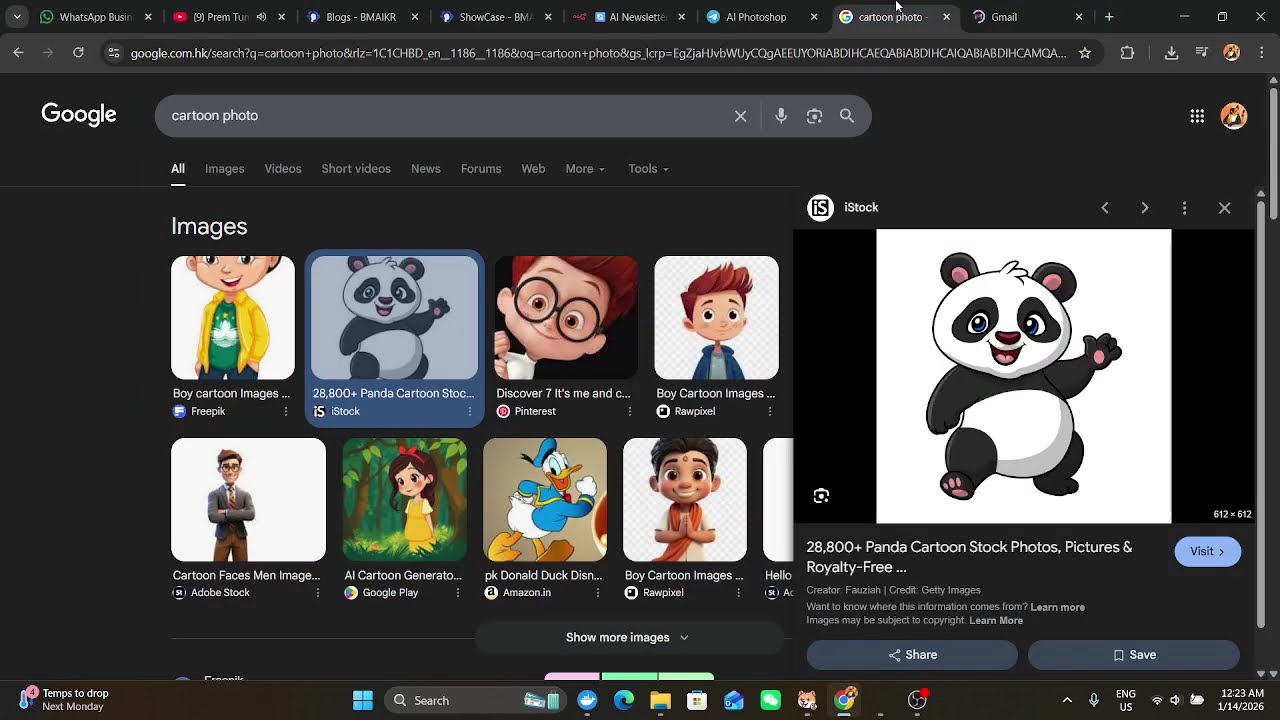
Task: Select the All results tab
Action: pyautogui.click(x=178, y=169)
